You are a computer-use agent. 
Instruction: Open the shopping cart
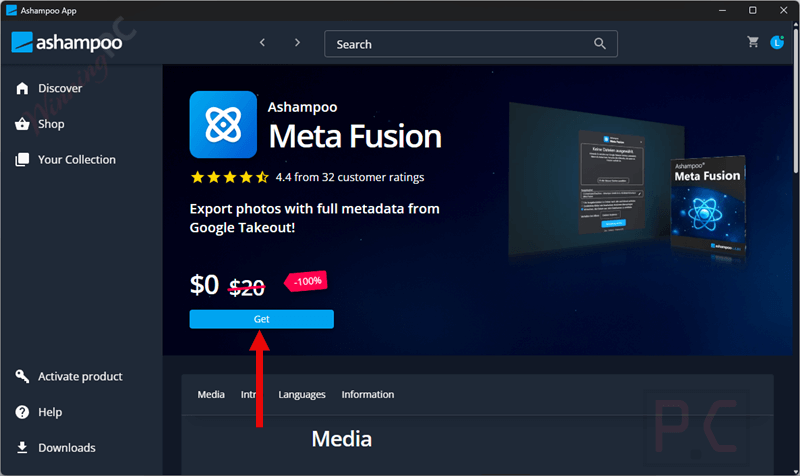point(753,42)
